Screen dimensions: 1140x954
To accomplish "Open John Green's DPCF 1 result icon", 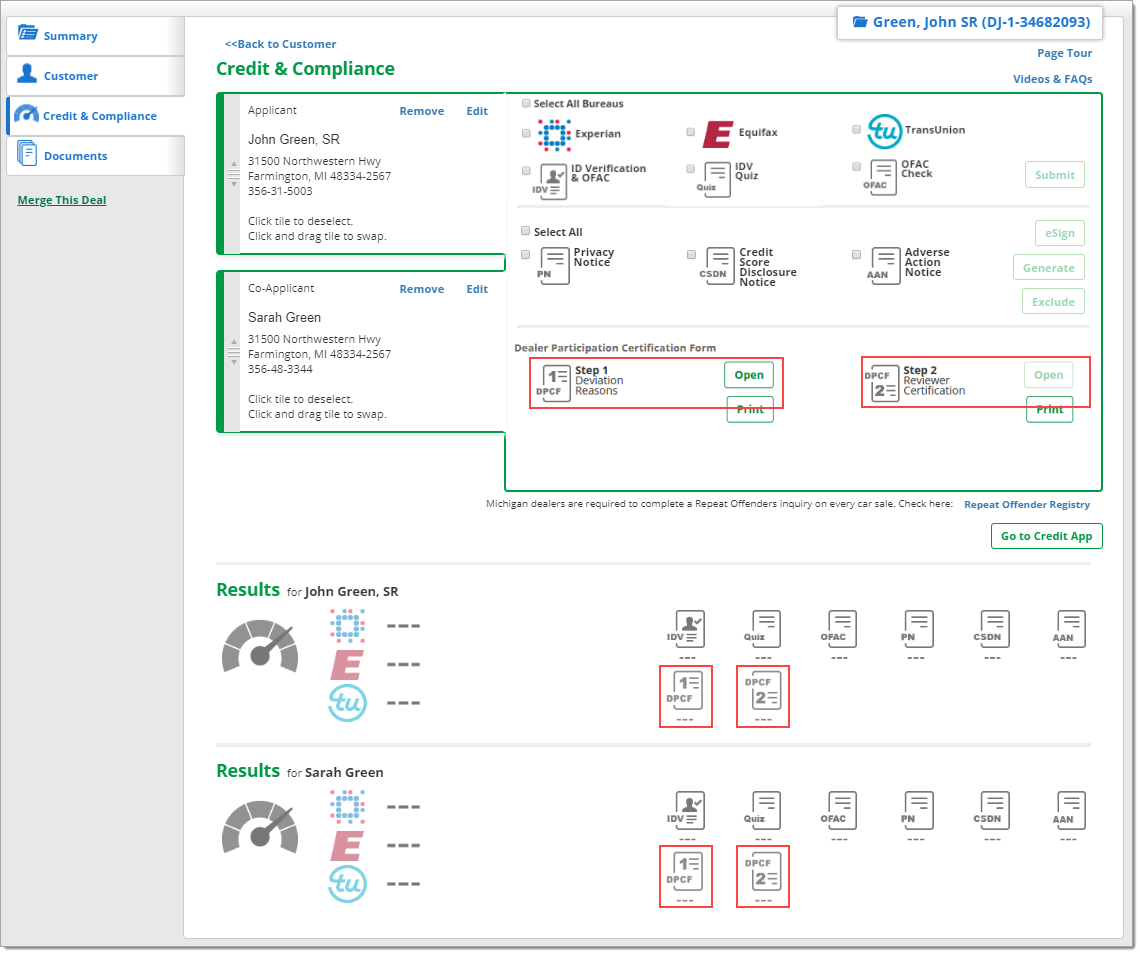I will (686, 691).
